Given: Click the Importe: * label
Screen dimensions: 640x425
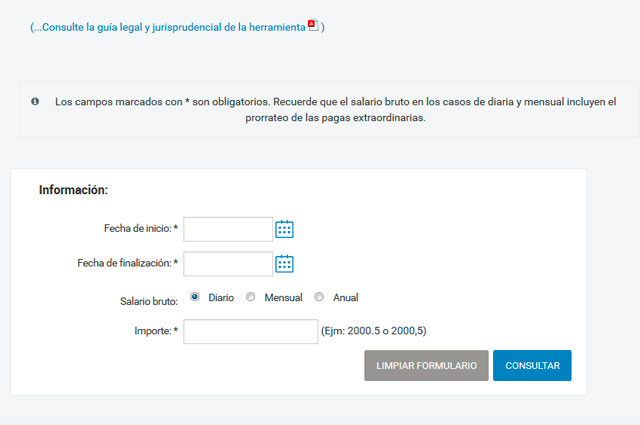Looking at the screenshot, I should tap(156, 331).
